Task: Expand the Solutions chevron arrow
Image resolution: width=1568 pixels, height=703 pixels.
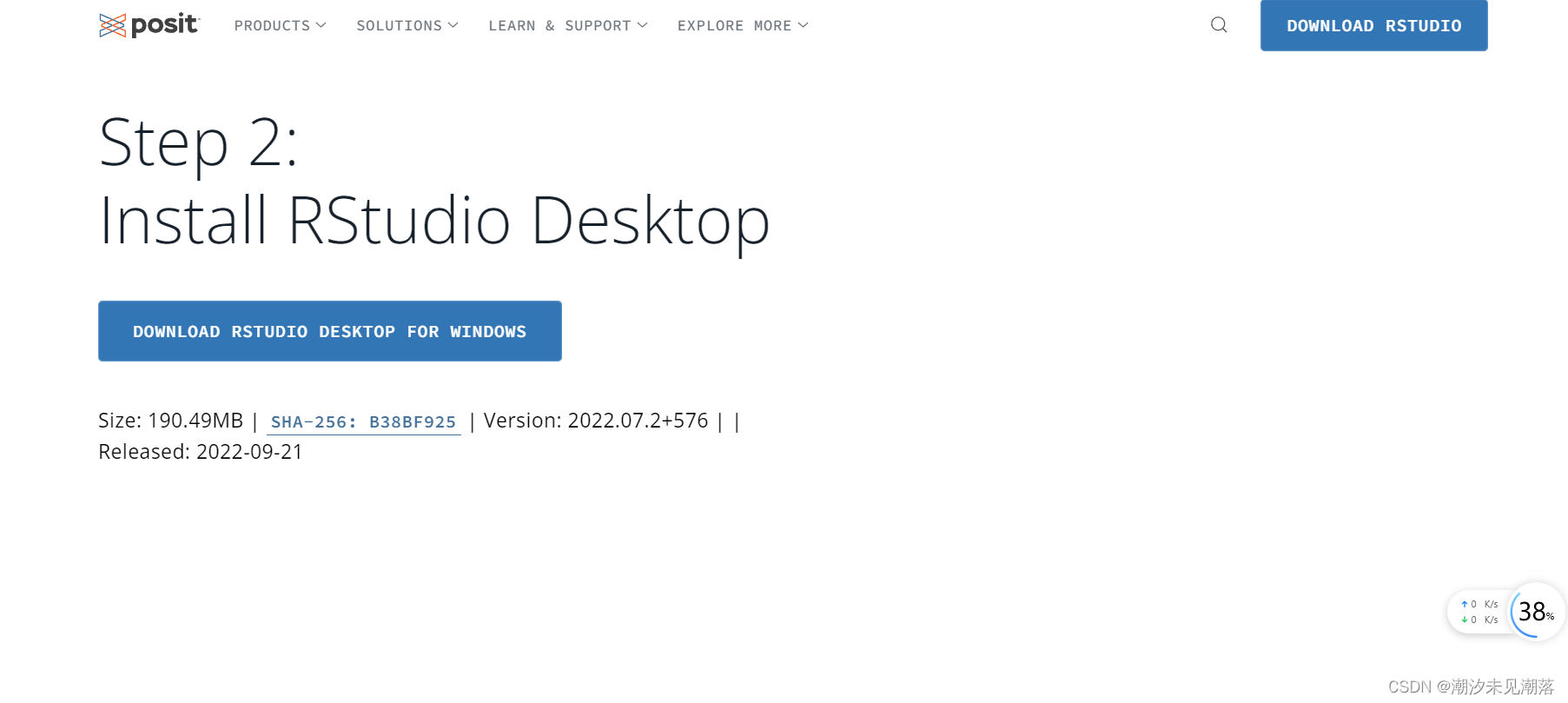Action: [x=453, y=25]
